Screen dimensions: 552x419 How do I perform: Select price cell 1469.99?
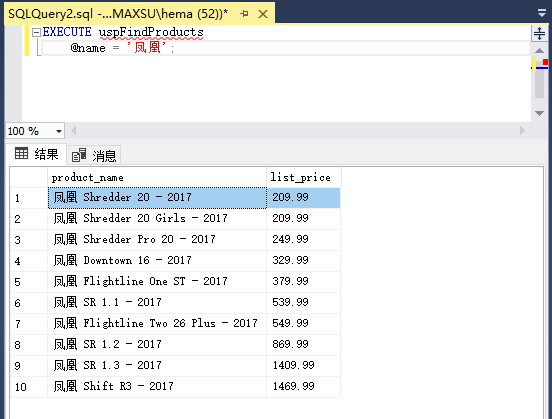(x=303, y=387)
